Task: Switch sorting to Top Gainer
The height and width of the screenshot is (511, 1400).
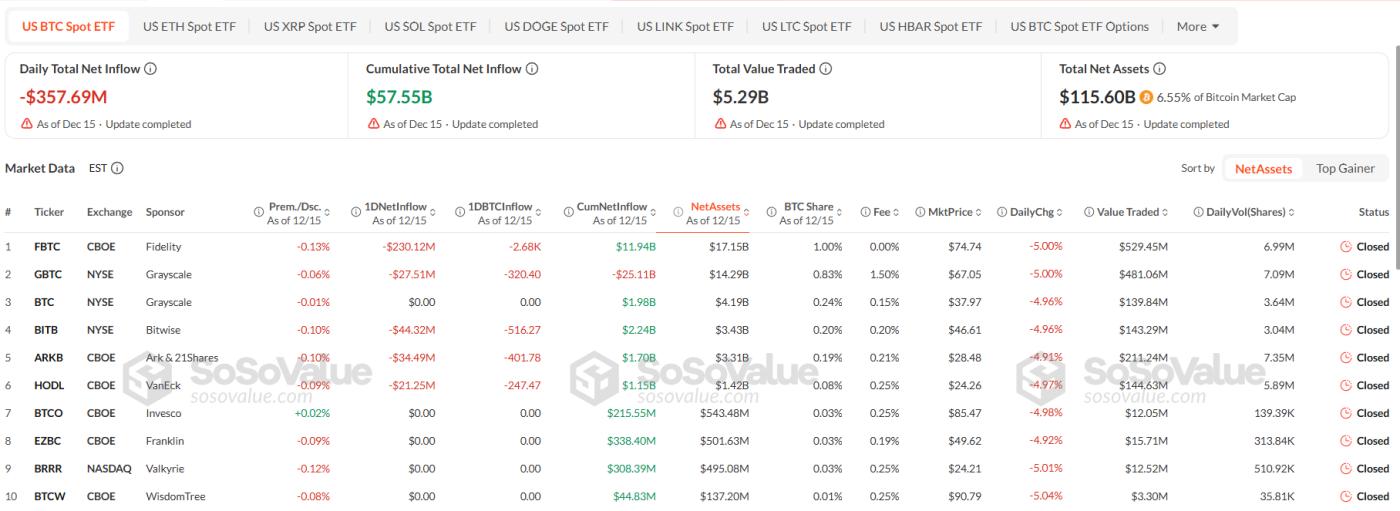Action: 1345,168
